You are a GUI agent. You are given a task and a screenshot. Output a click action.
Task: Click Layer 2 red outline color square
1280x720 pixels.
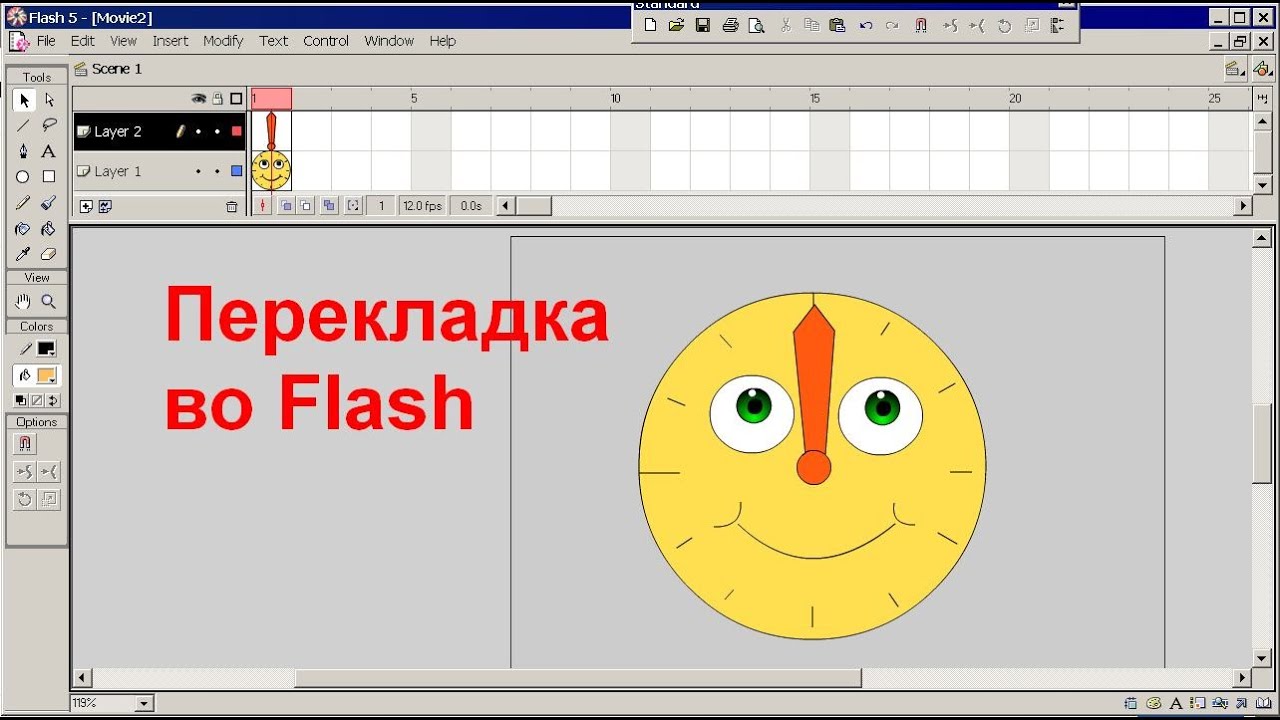[237, 131]
